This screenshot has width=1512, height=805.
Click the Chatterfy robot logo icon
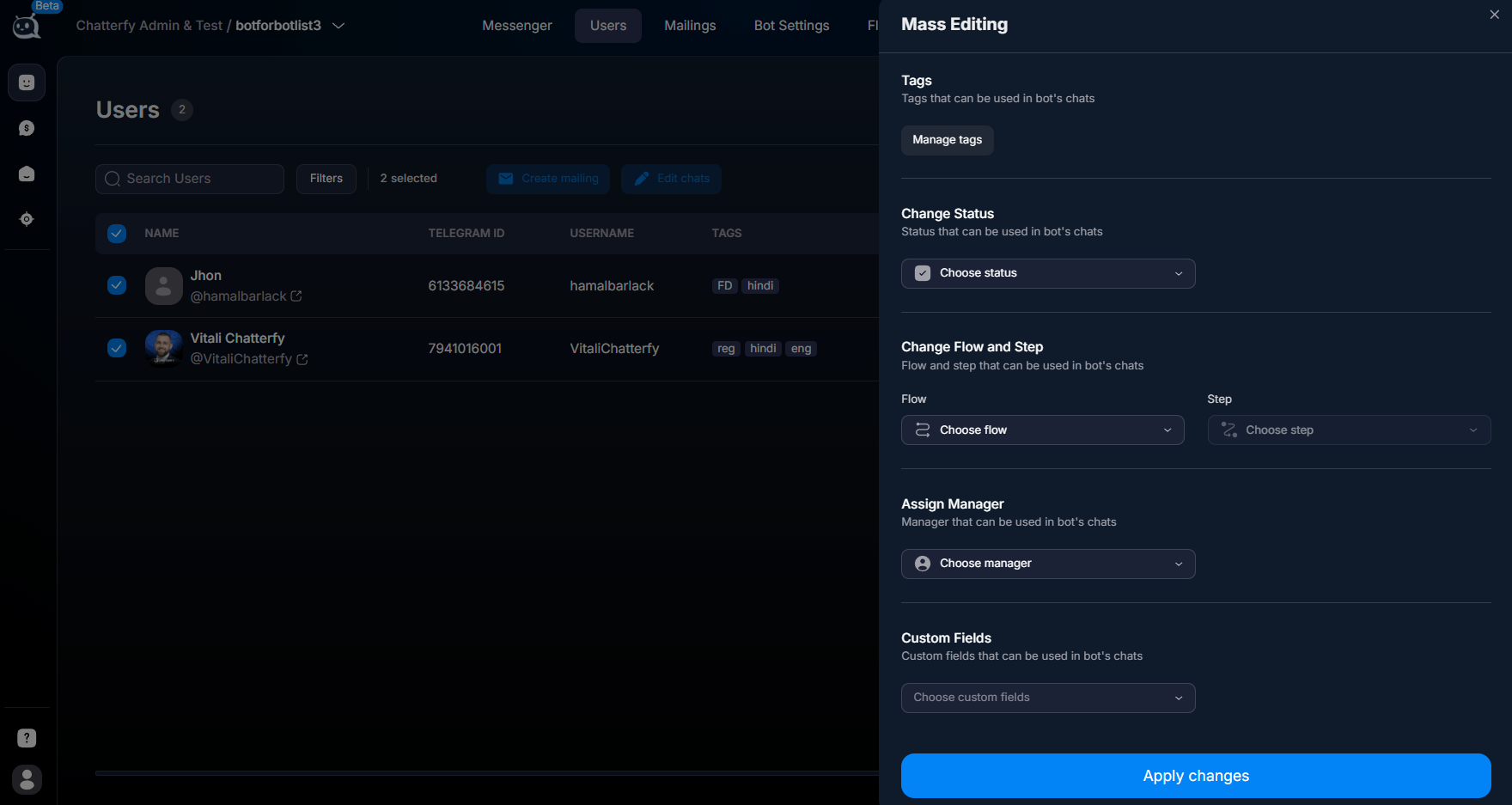27,27
